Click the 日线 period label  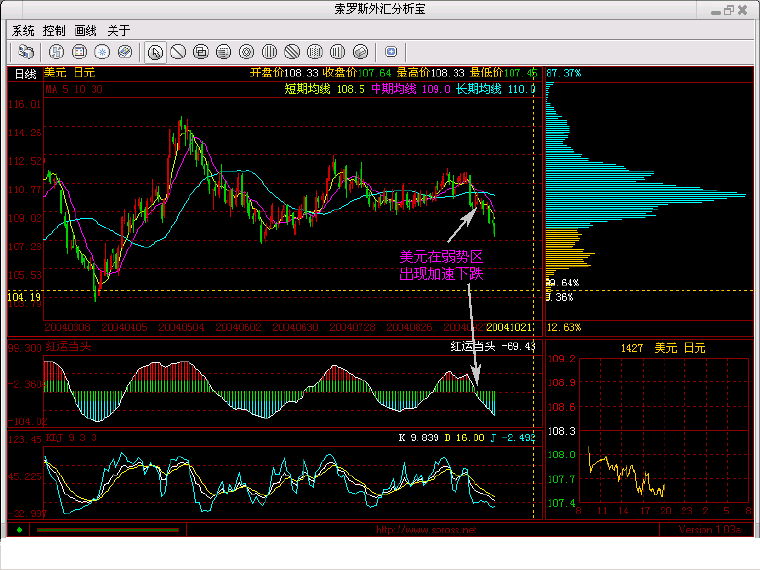[x=24, y=74]
